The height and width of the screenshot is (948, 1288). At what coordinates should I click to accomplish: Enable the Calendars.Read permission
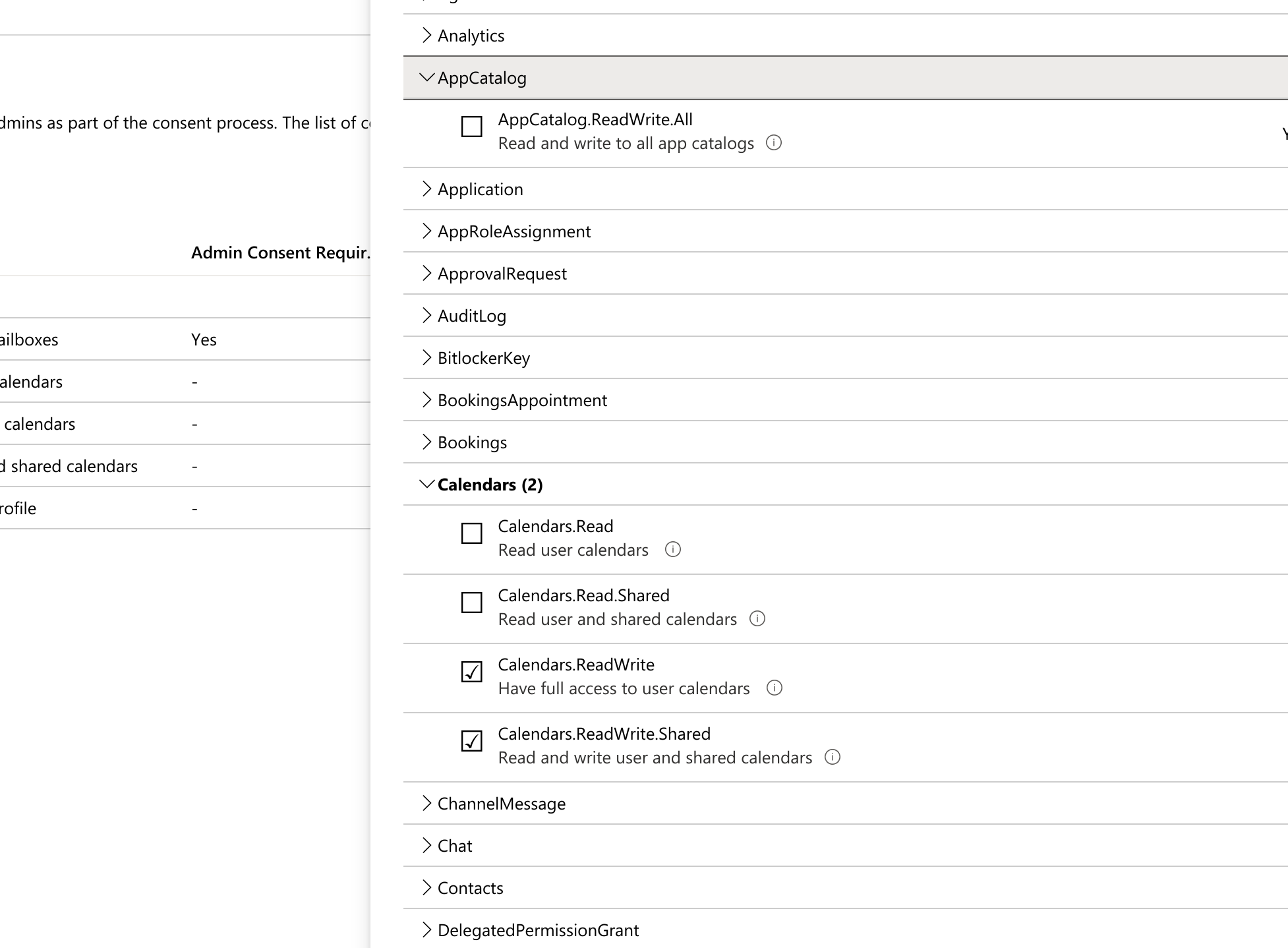coord(471,534)
